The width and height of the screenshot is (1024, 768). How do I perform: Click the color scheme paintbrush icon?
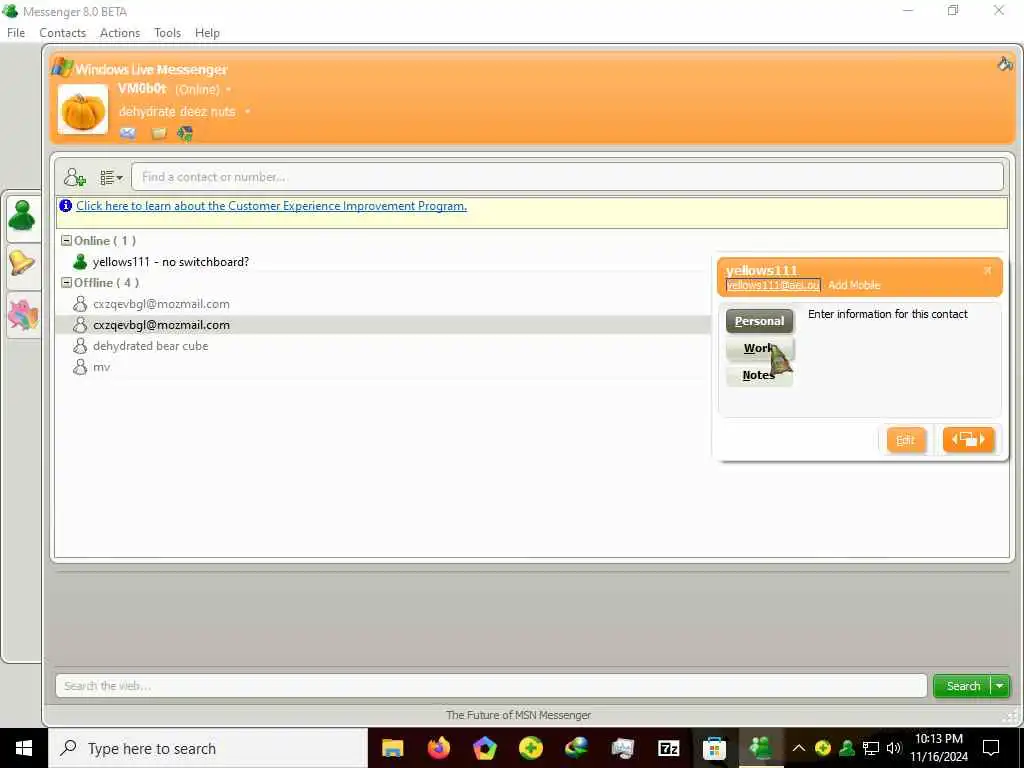click(x=1004, y=64)
